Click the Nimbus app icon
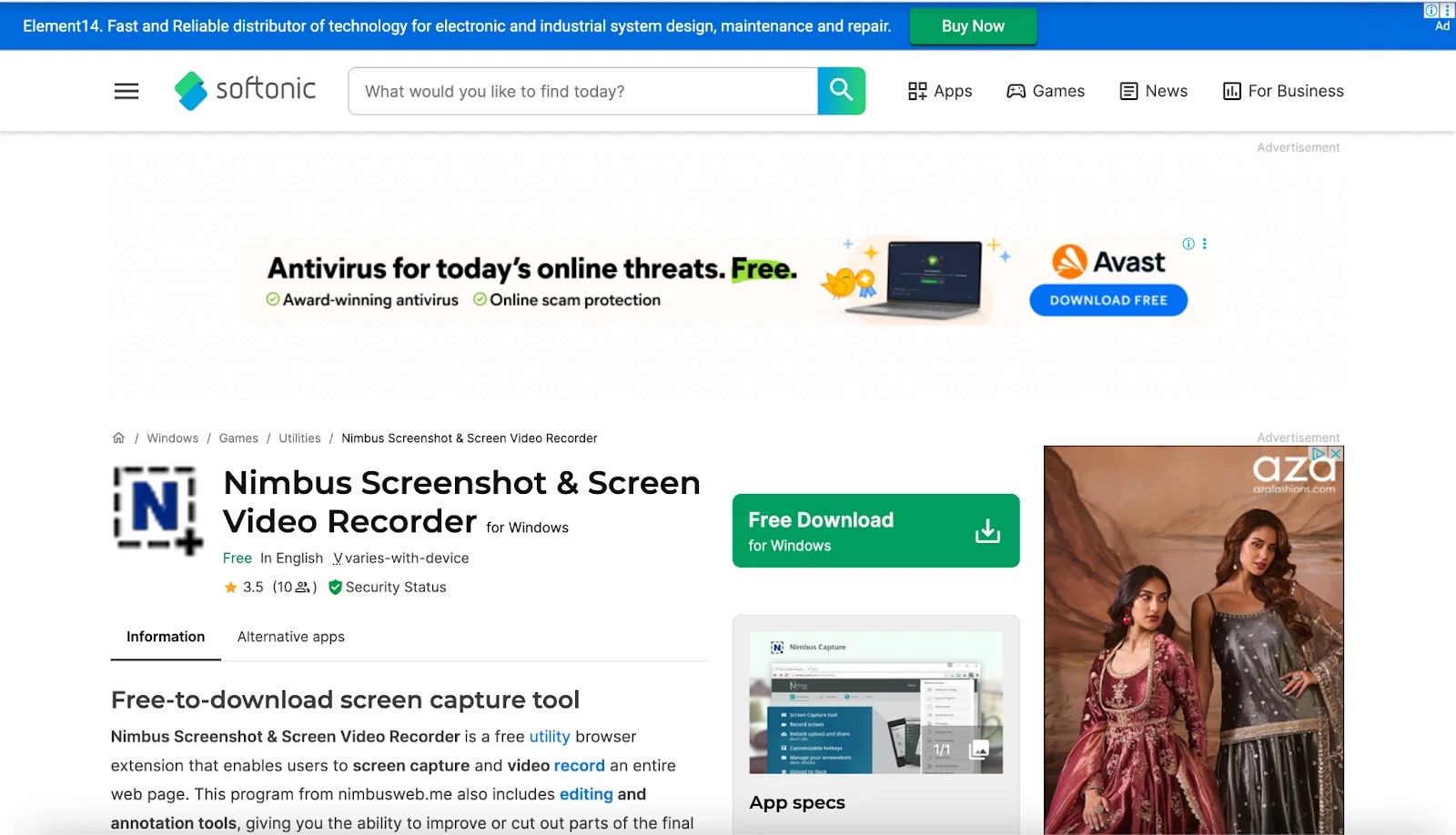This screenshot has height=835, width=1456. tap(157, 509)
